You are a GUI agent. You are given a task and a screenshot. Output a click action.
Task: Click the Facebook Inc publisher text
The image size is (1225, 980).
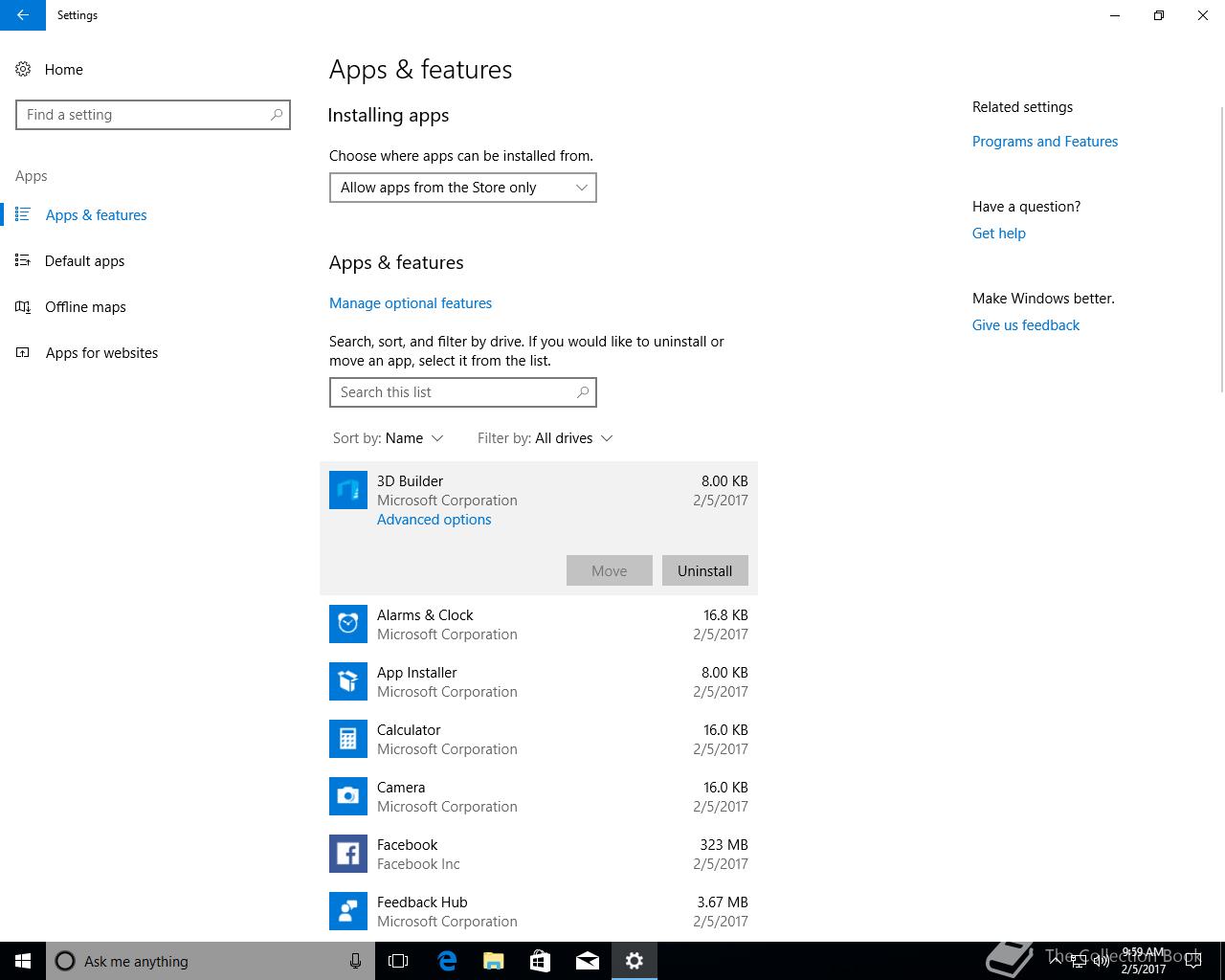pos(418,863)
